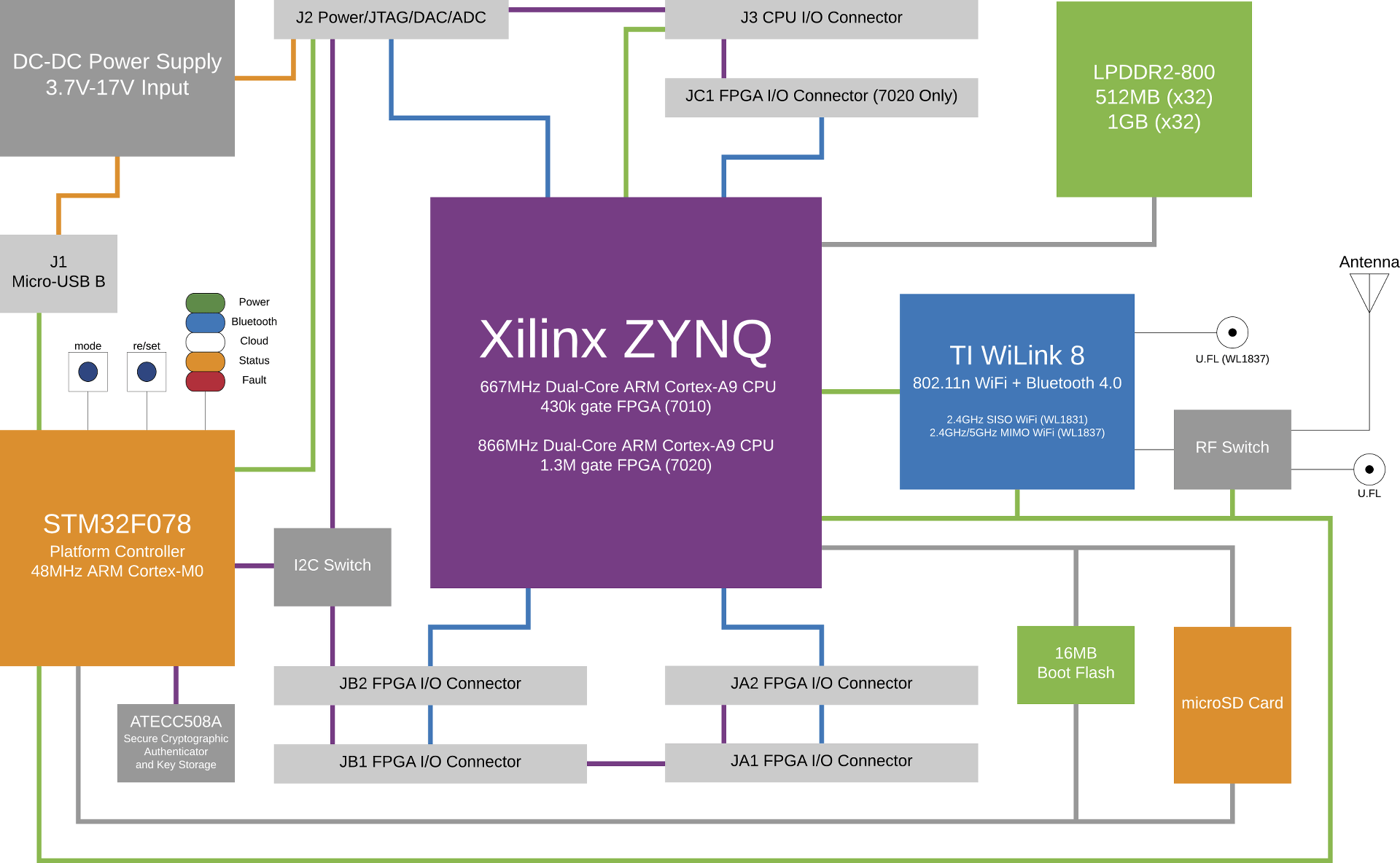Click "1.3M gate FPGA (7020)" text
The width and height of the screenshot is (1400, 863).
[x=626, y=465]
